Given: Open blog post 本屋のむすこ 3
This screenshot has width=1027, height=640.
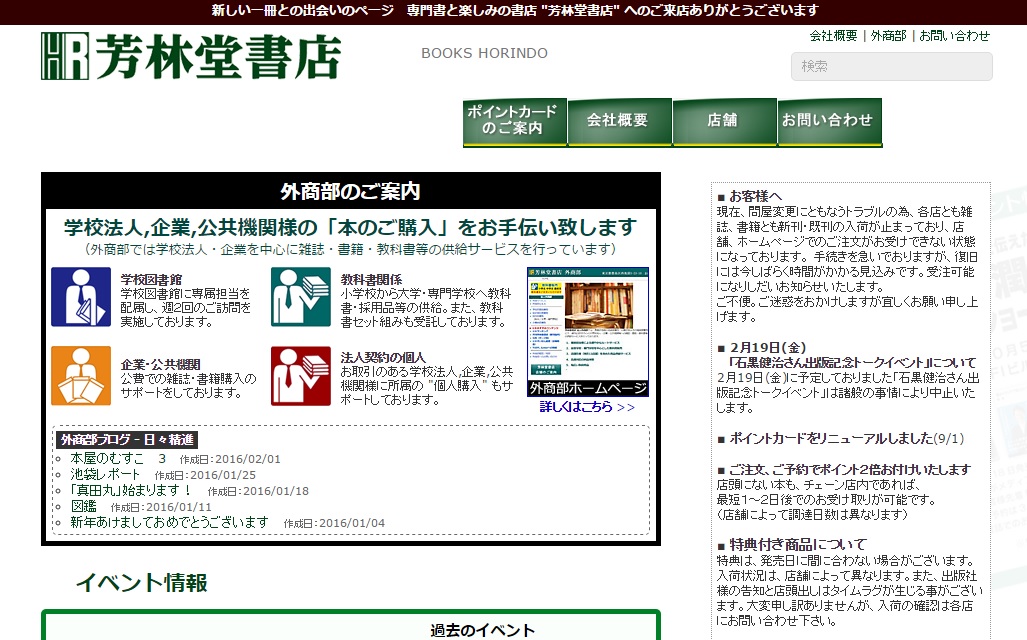Looking at the screenshot, I should click(118, 459).
